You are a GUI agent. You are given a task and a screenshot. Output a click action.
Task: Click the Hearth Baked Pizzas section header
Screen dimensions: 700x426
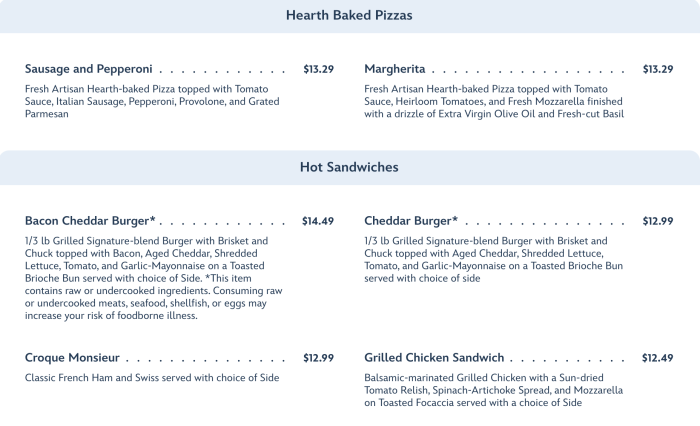349,16
